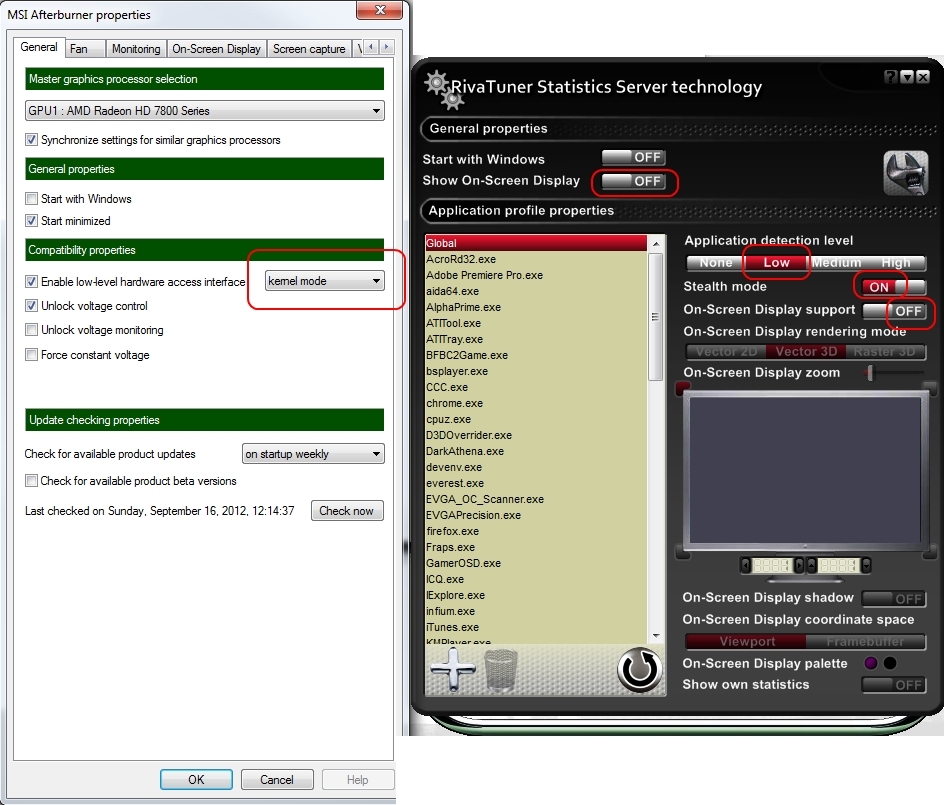The width and height of the screenshot is (944, 805).
Task: Click the RivaTuner gear logo icon
Action: coord(444,90)
